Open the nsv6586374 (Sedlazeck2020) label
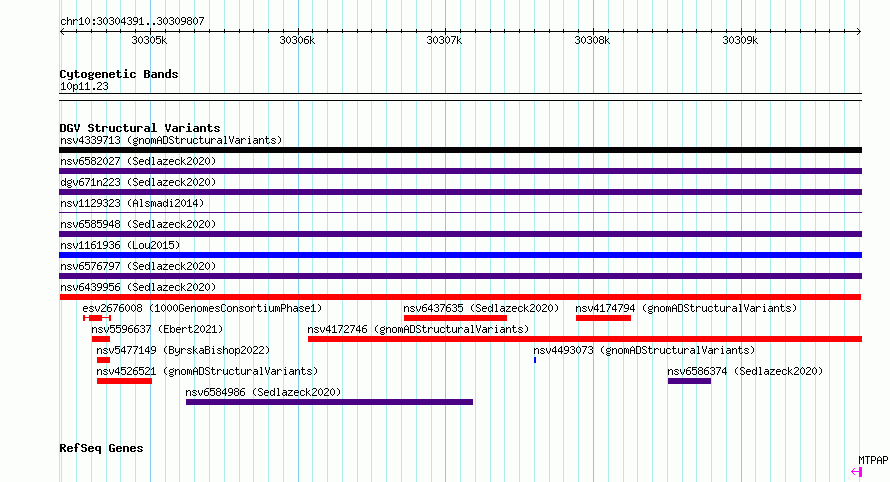This screenshot has height=482, width=890. (745, 371)
